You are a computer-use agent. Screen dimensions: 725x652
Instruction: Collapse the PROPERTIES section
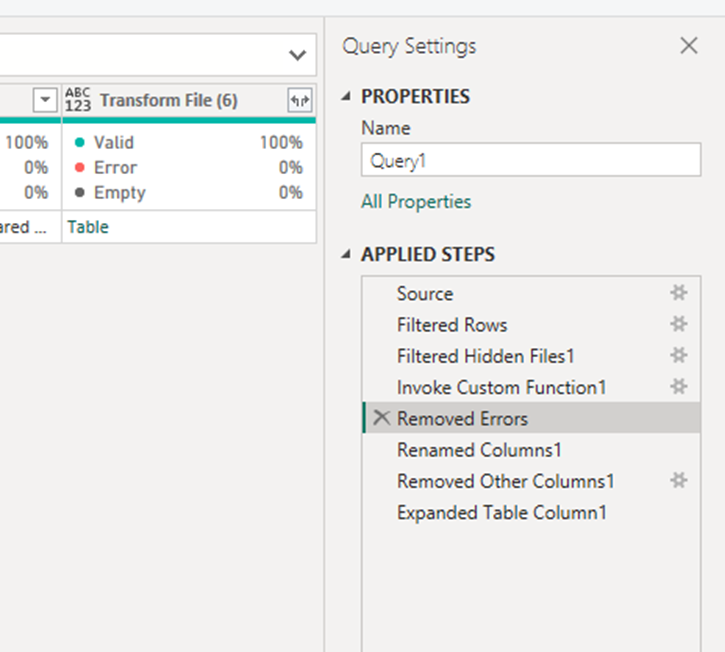(346, 96)
